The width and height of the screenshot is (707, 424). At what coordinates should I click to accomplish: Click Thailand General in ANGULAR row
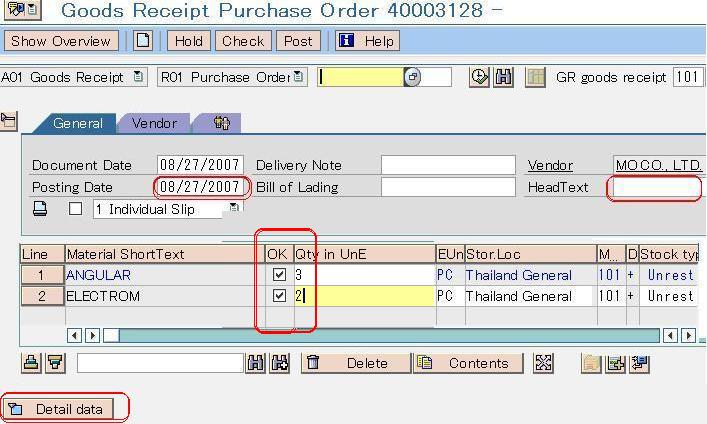[519, 275]
